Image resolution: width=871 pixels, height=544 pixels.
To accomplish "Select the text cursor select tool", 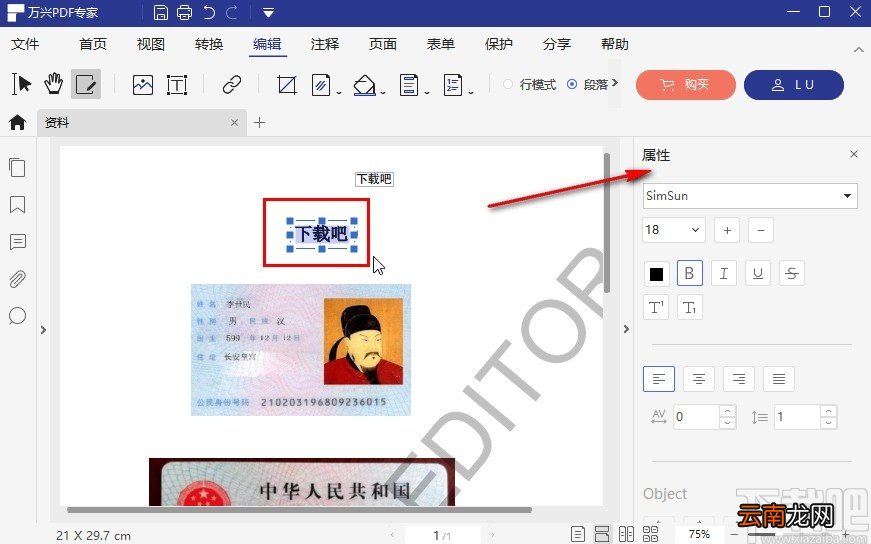I will [22, 84].
